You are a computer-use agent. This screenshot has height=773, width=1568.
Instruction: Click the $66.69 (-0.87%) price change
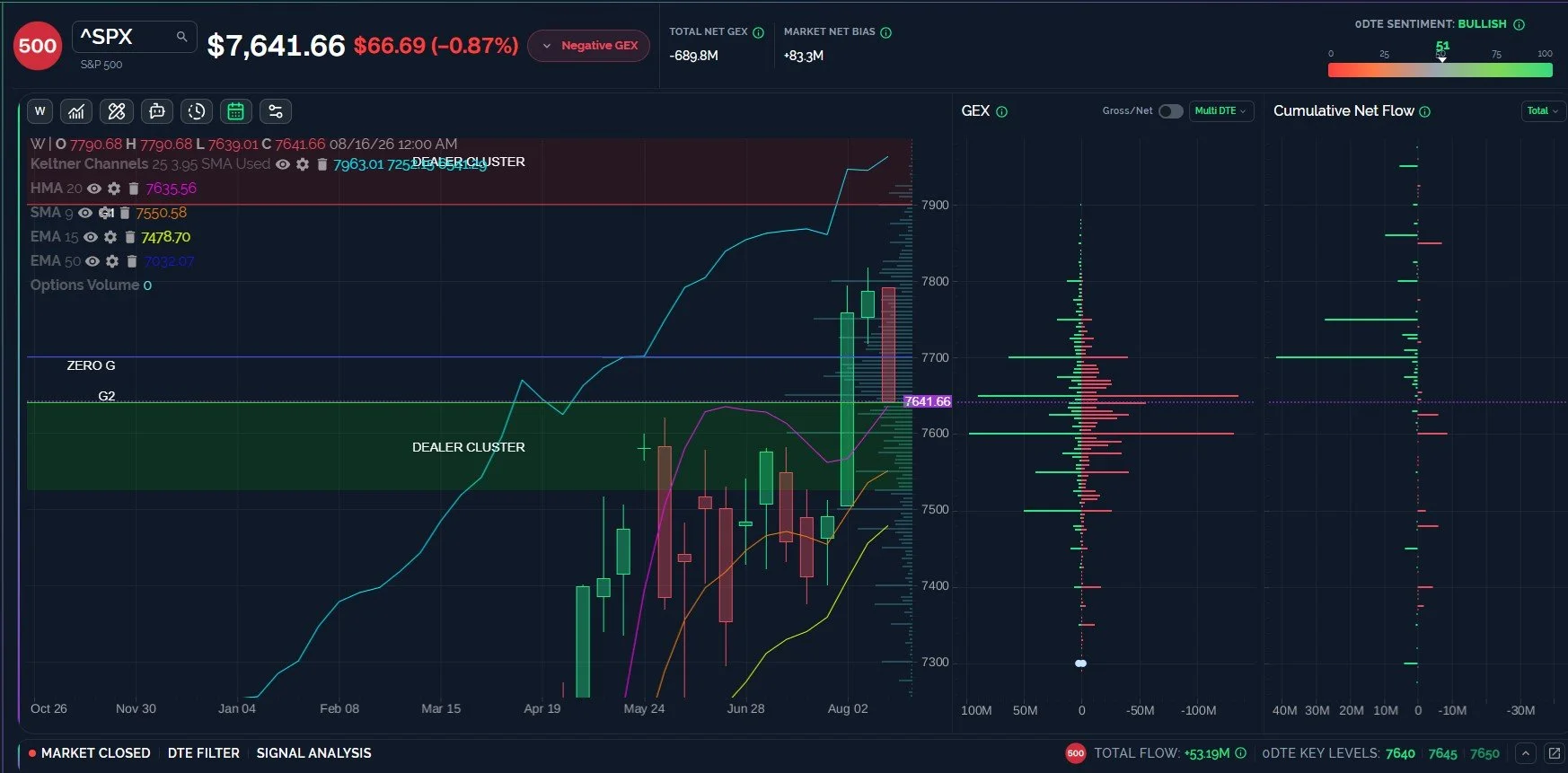tap(436, 46)
